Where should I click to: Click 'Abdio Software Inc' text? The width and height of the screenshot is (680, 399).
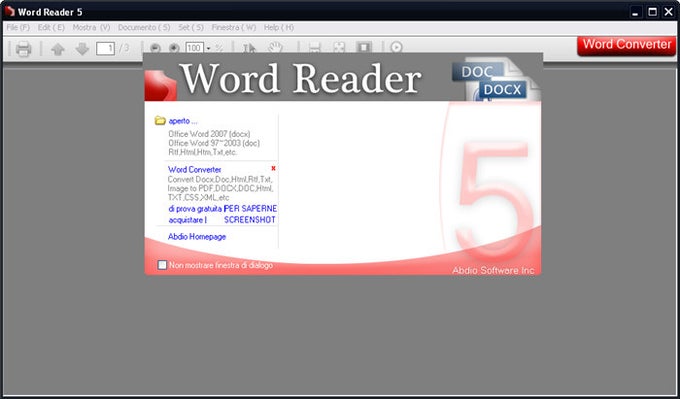(493, 271)
